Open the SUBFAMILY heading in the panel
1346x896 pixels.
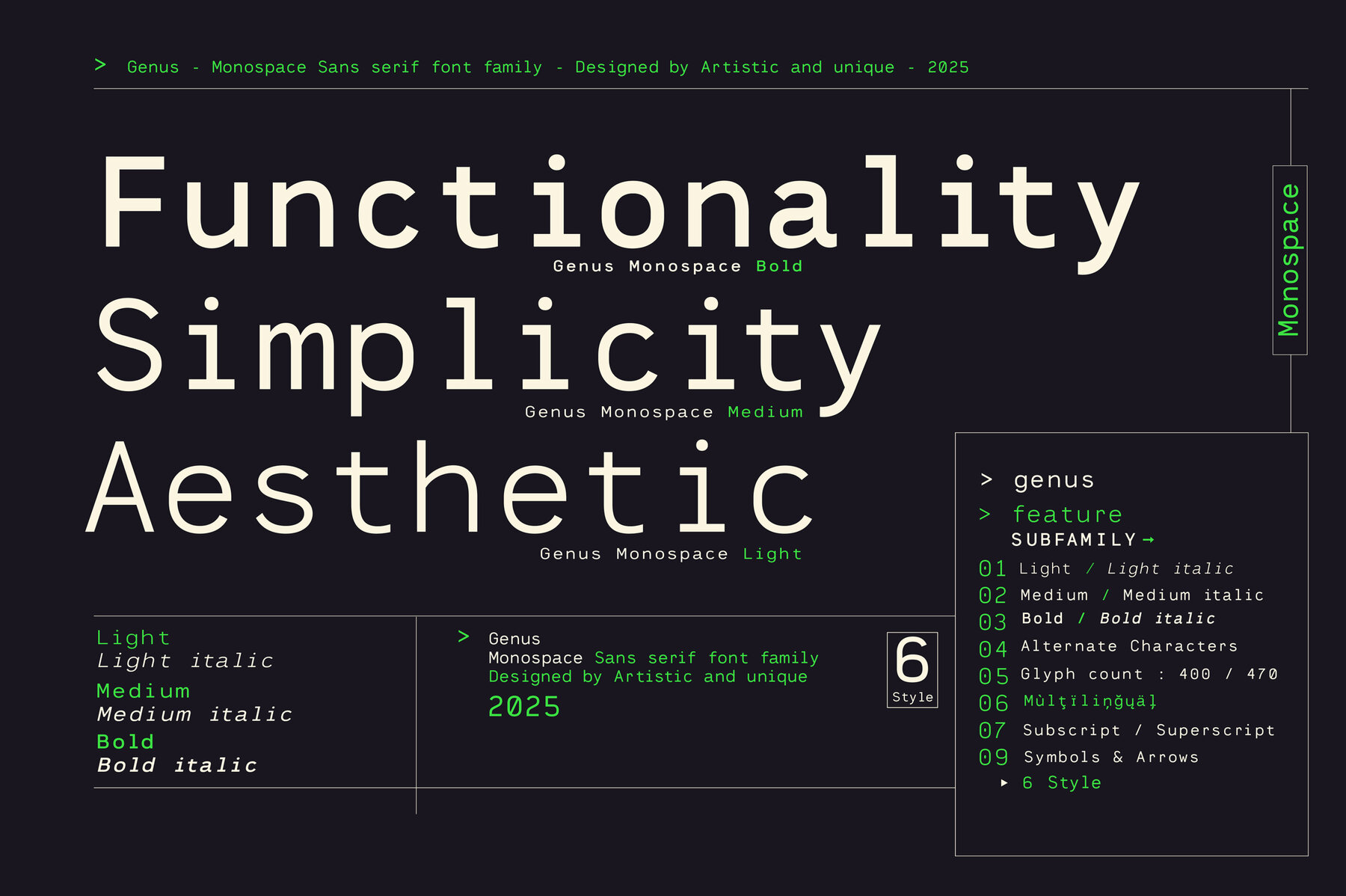click(x=1074, y=539)
